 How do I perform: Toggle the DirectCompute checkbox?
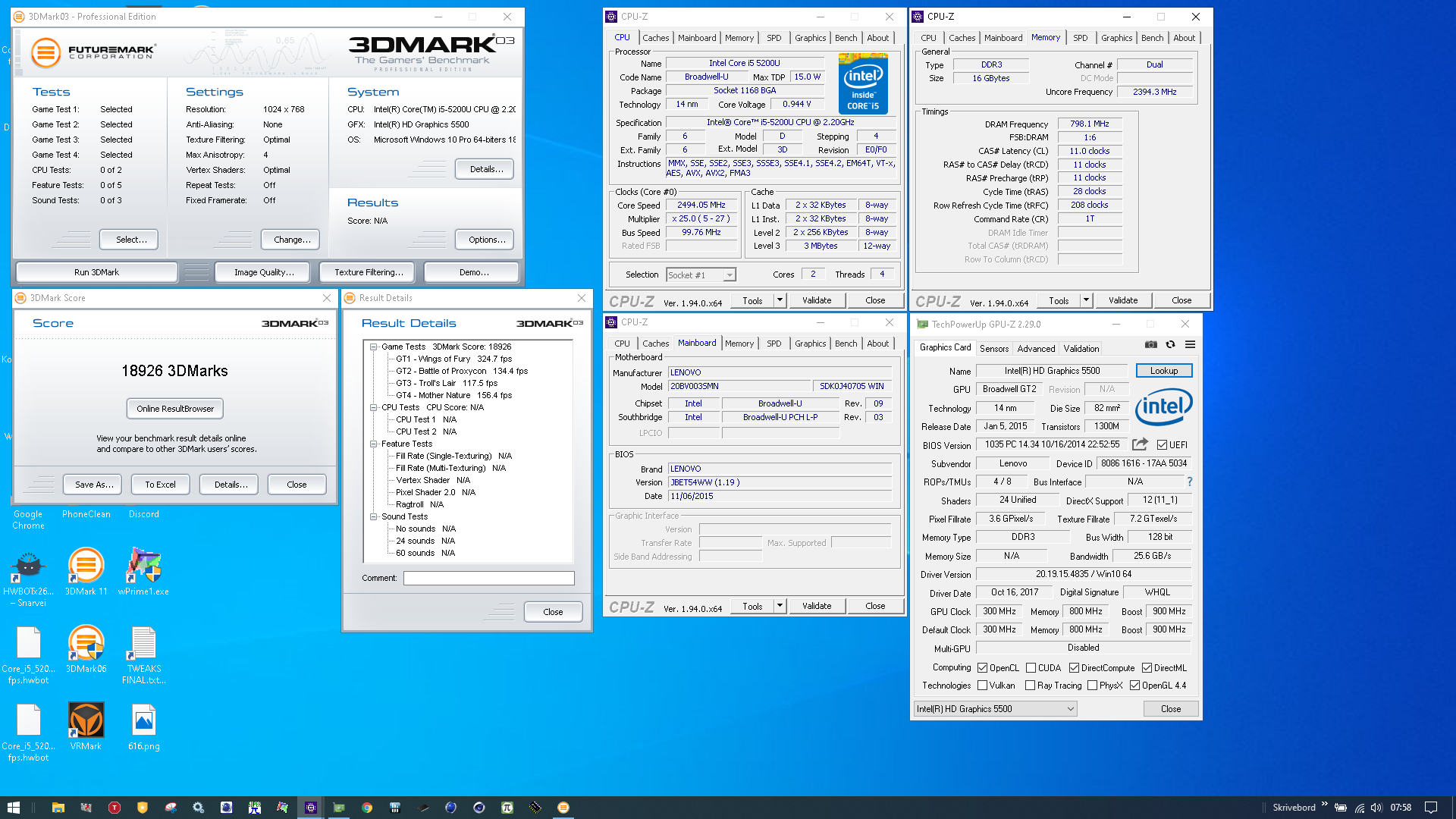point(1075,668)
